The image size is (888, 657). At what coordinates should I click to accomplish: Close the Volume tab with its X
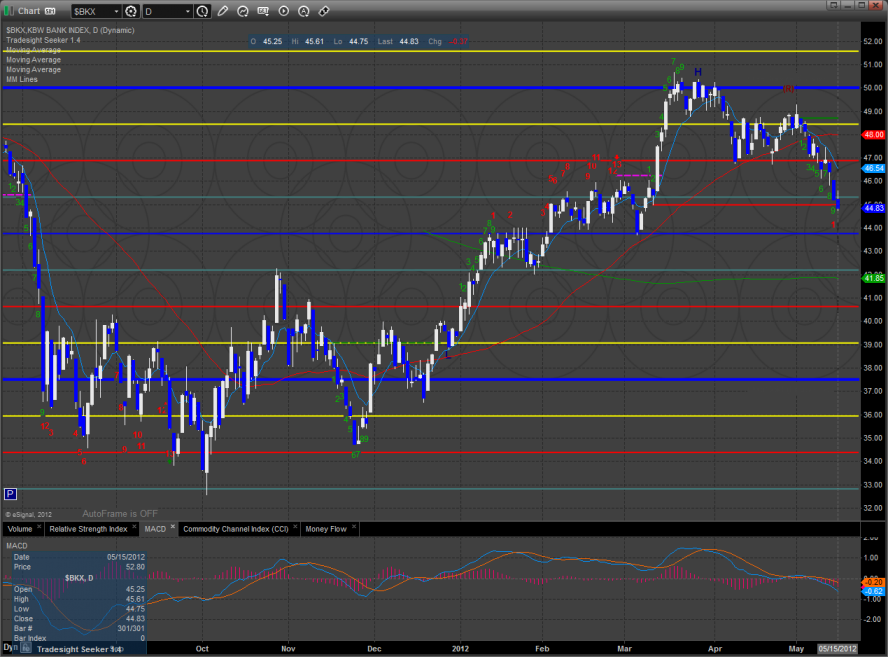[x=40, y=527]
